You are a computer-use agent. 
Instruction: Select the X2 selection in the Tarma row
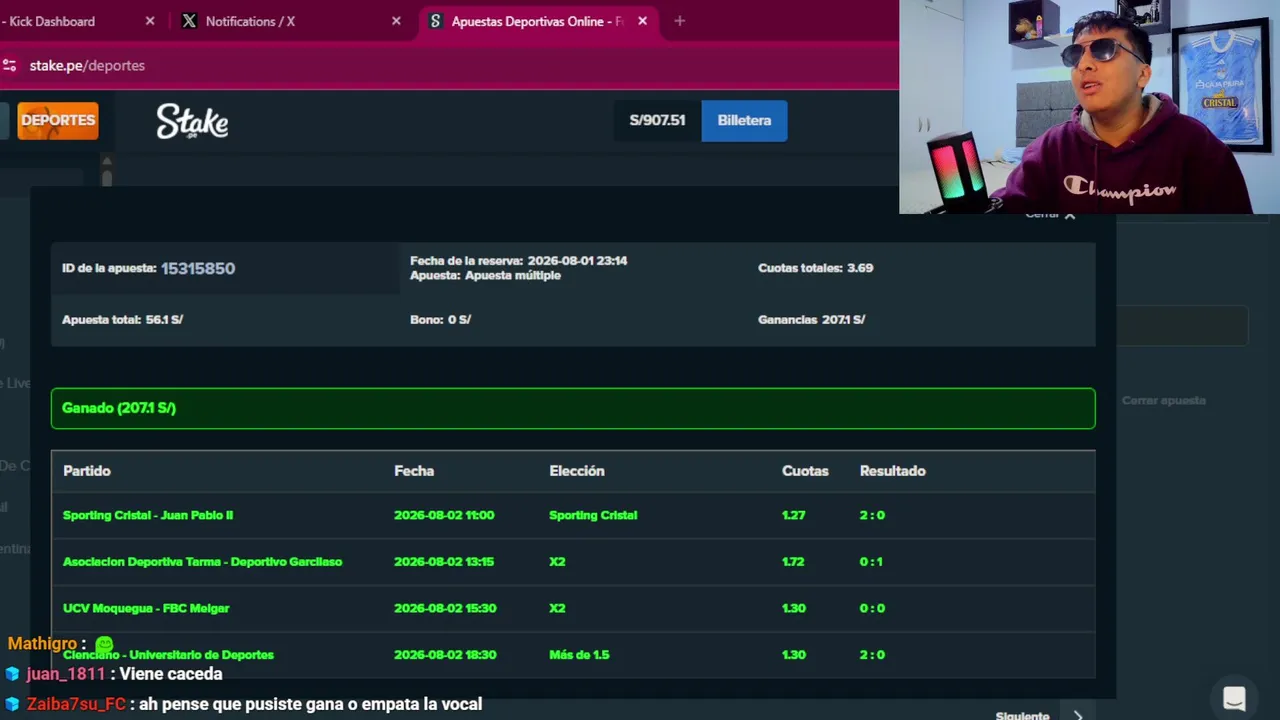pos(557,562)
